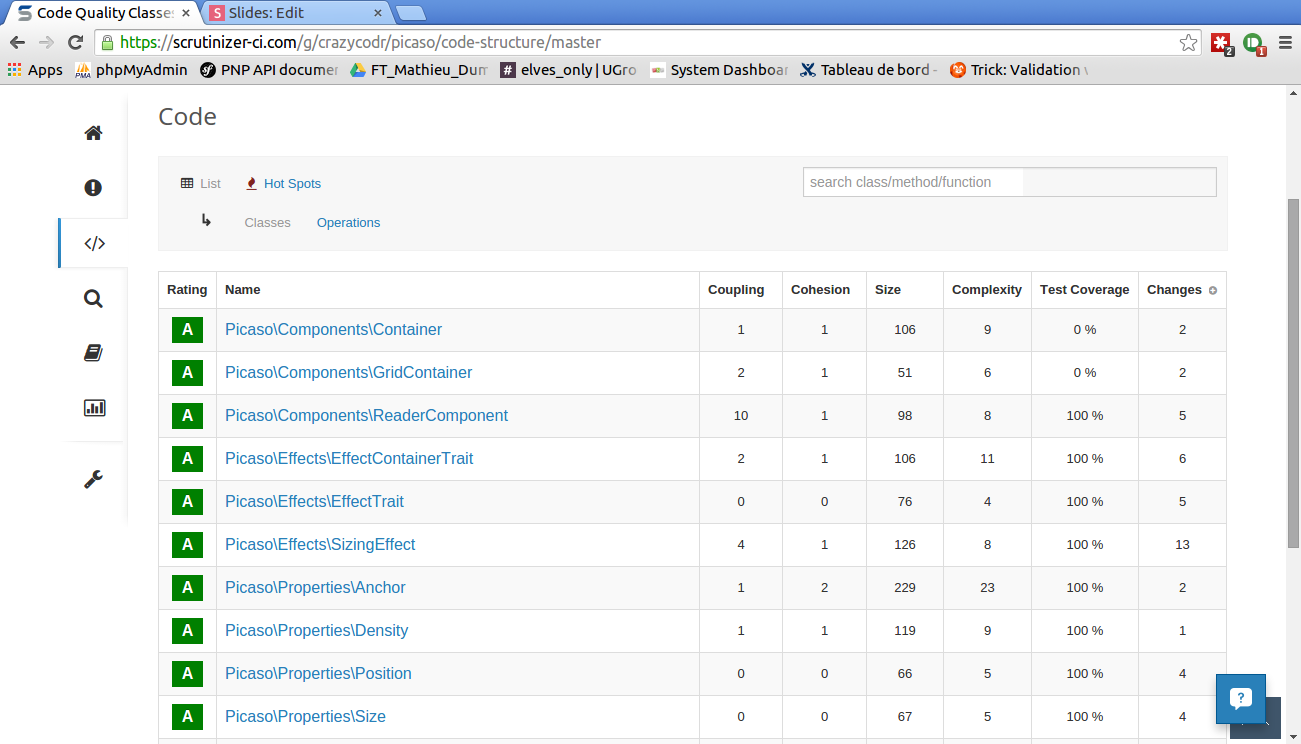This screenshot has height=744, width=1301.
Task: Sort by the Size column header
Action: 888,290
